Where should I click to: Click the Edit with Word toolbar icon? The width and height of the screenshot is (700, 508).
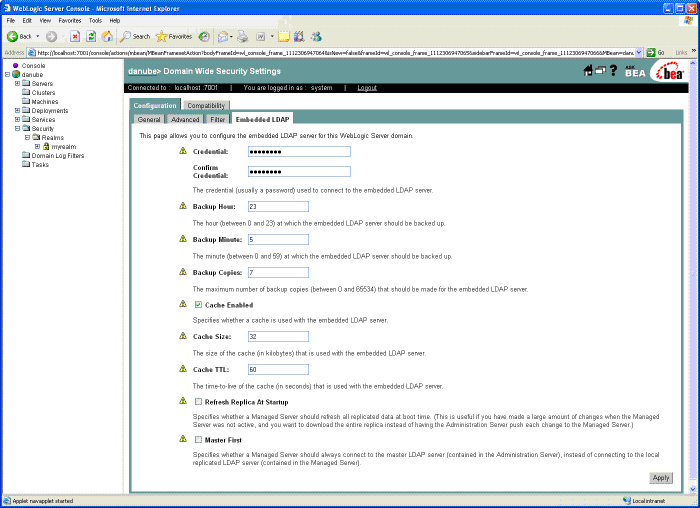(261, 37)
